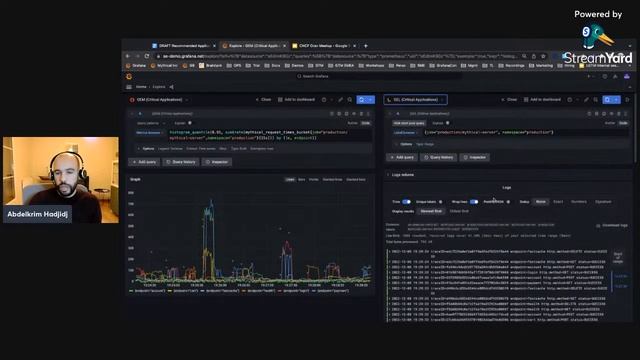The height and width of the screenshot is (360, 640).
Task: Collapse the left query row chevron
Action: tap(132, 114)
